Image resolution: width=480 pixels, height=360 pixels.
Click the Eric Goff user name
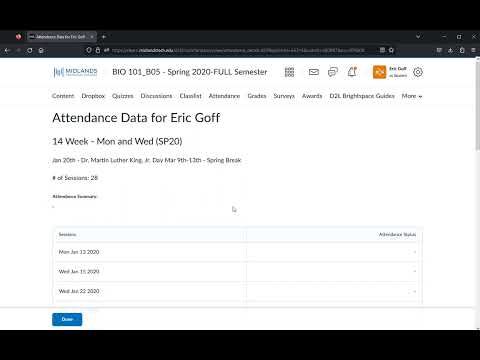pos(398,69)
